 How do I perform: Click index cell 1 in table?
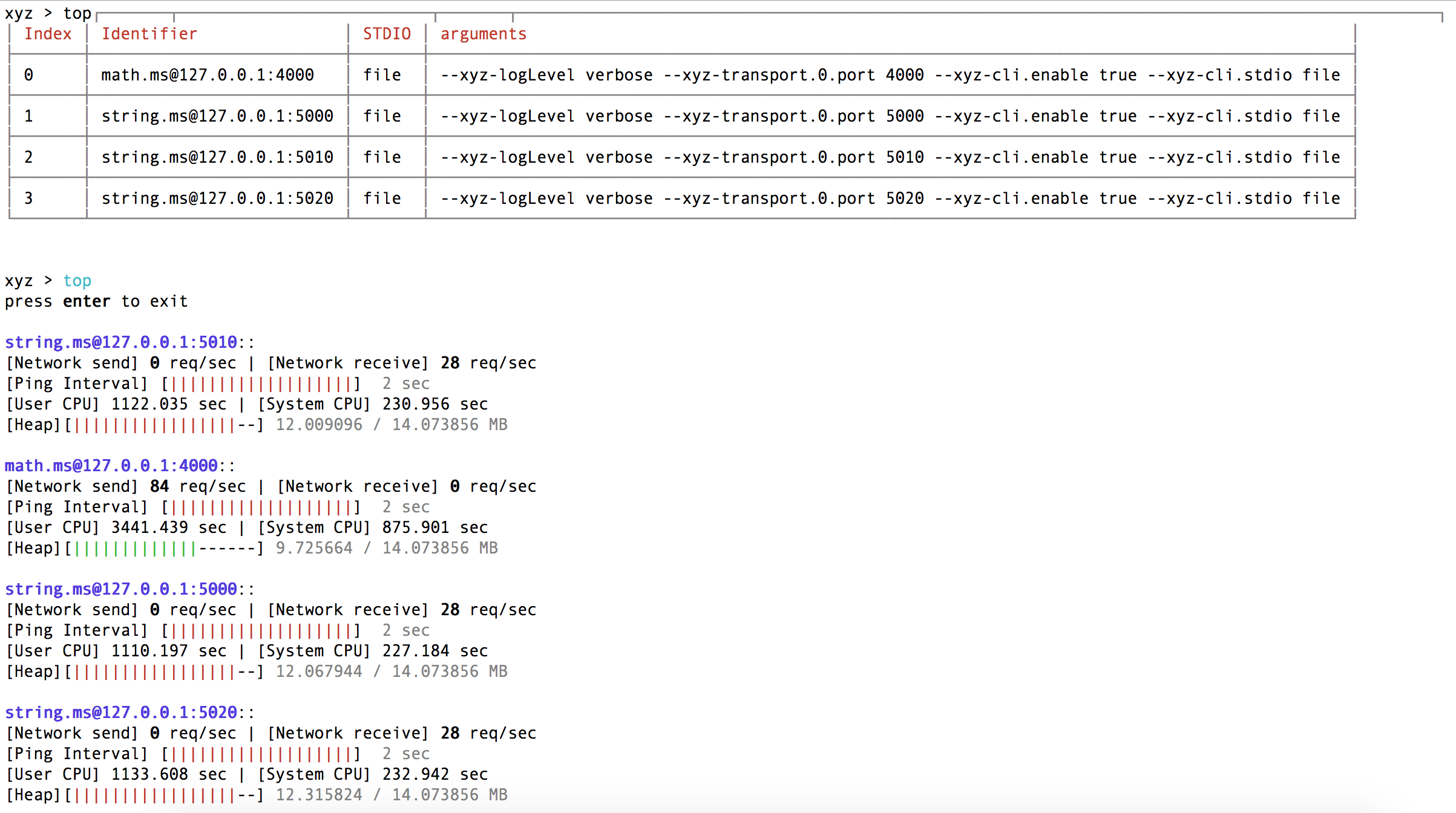28,116
